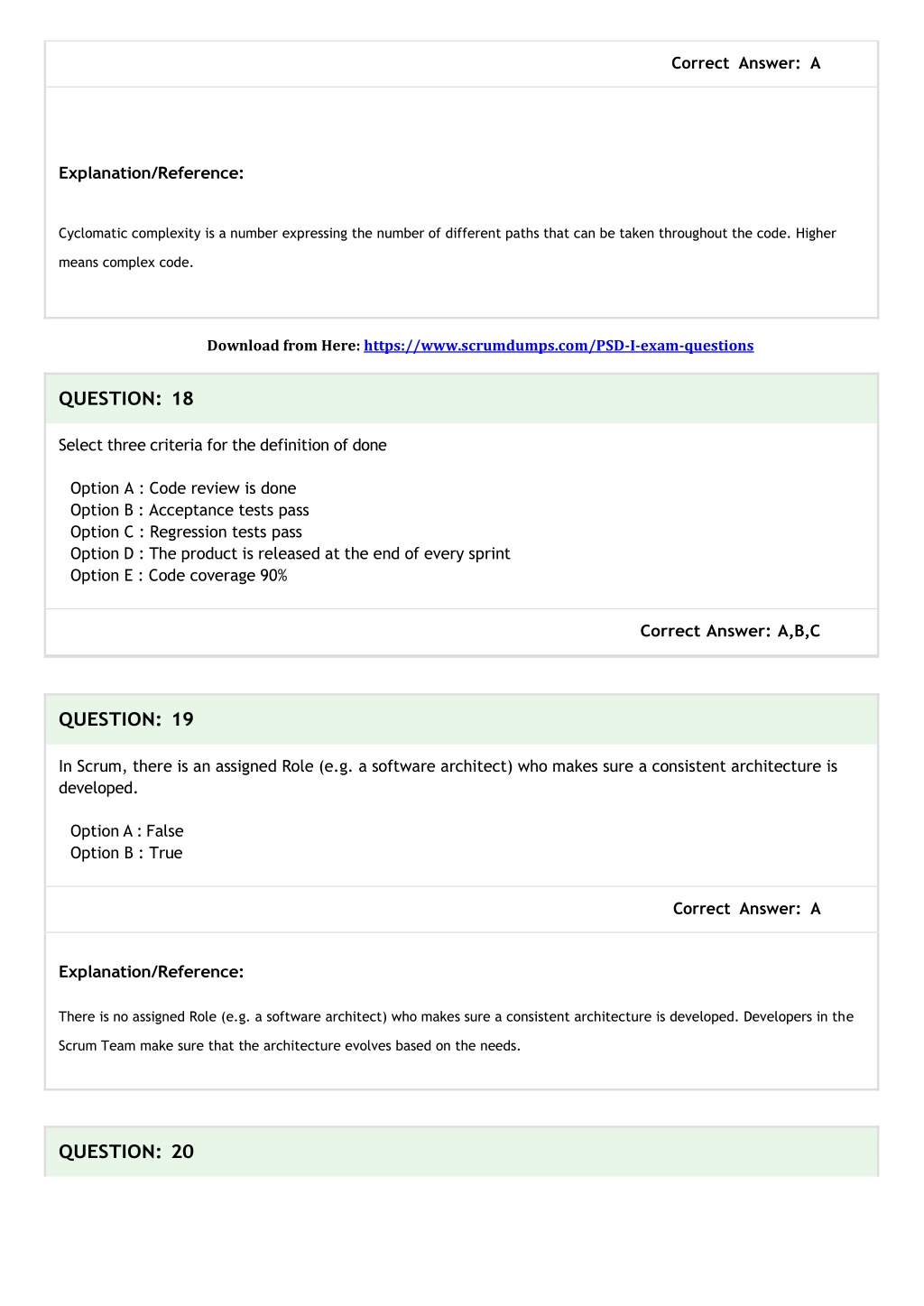Select Option C: Regression tests pass
Image resolution: width=924 pixels, height=1306 pixels.
(186, 532)
